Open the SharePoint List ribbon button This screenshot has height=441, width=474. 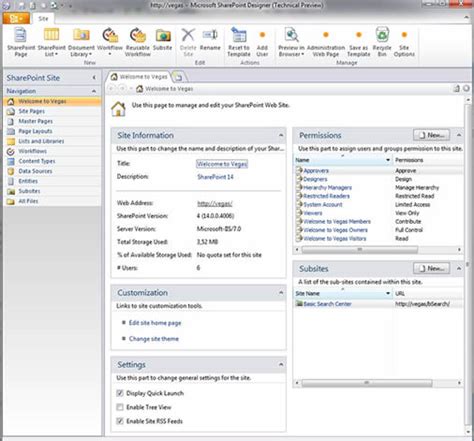[x=51, y=42]
